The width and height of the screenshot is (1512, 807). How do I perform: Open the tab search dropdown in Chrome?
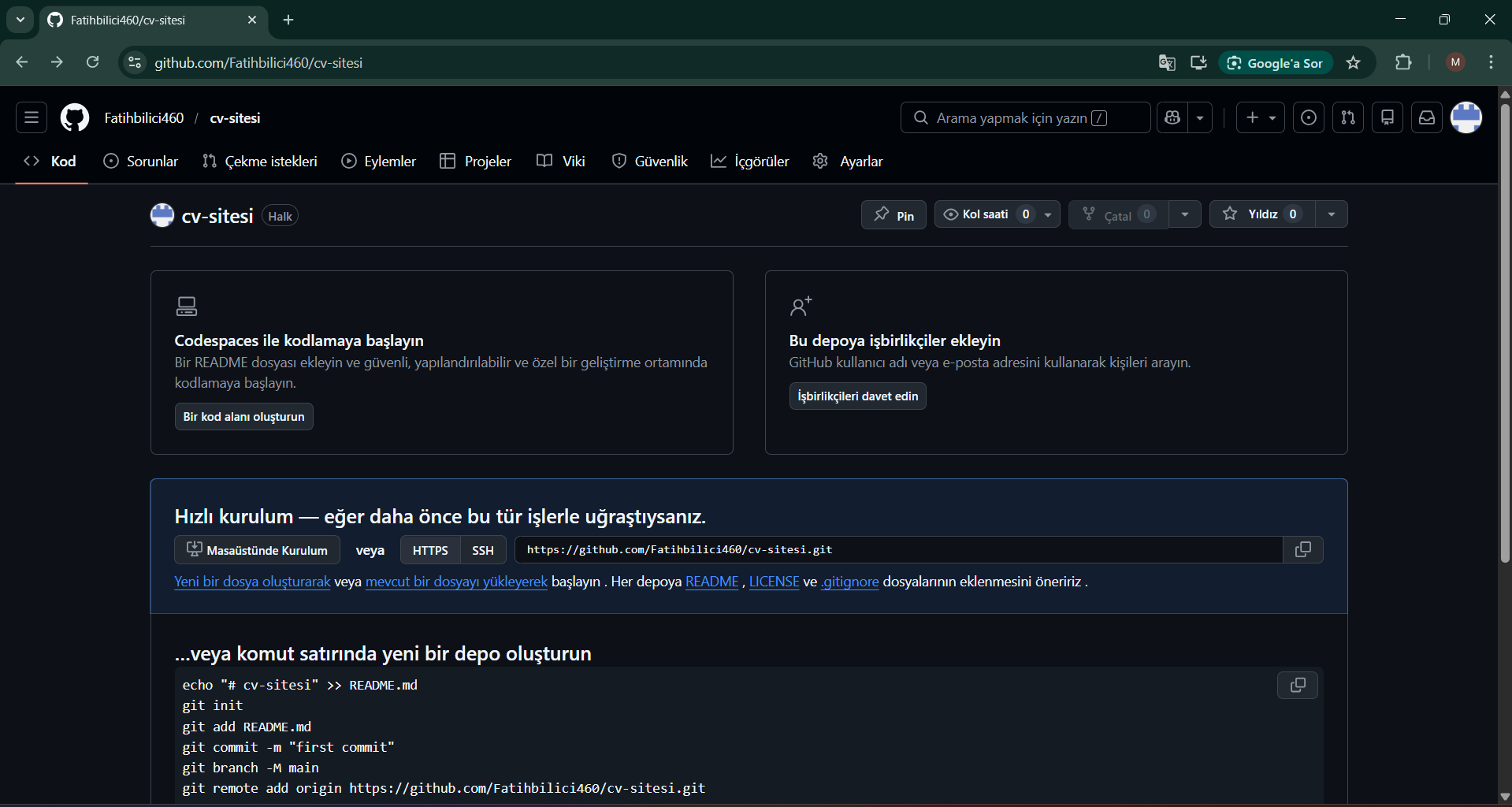point(20,20)
